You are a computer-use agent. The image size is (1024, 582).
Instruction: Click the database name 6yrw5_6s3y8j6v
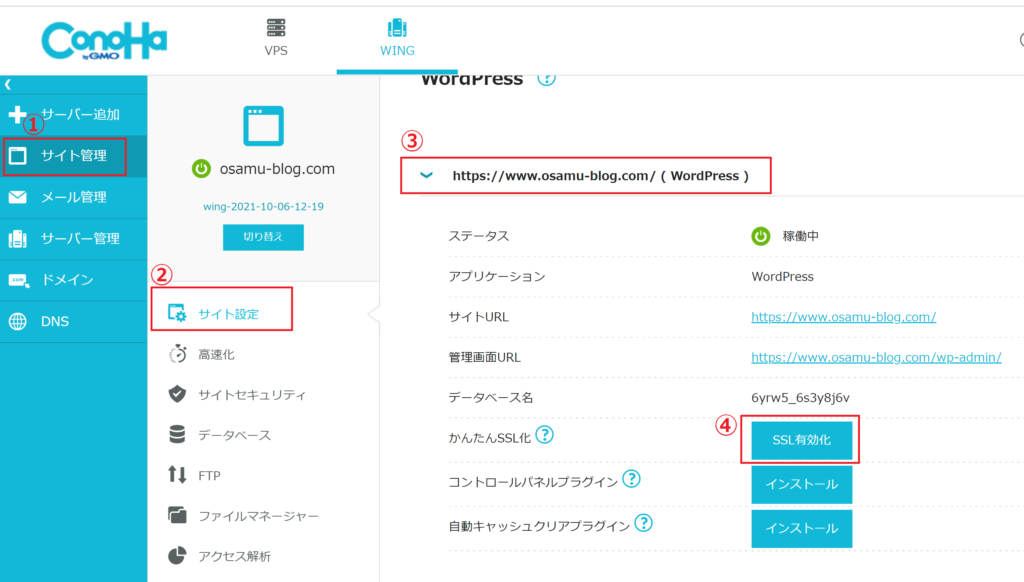[800, 398]
